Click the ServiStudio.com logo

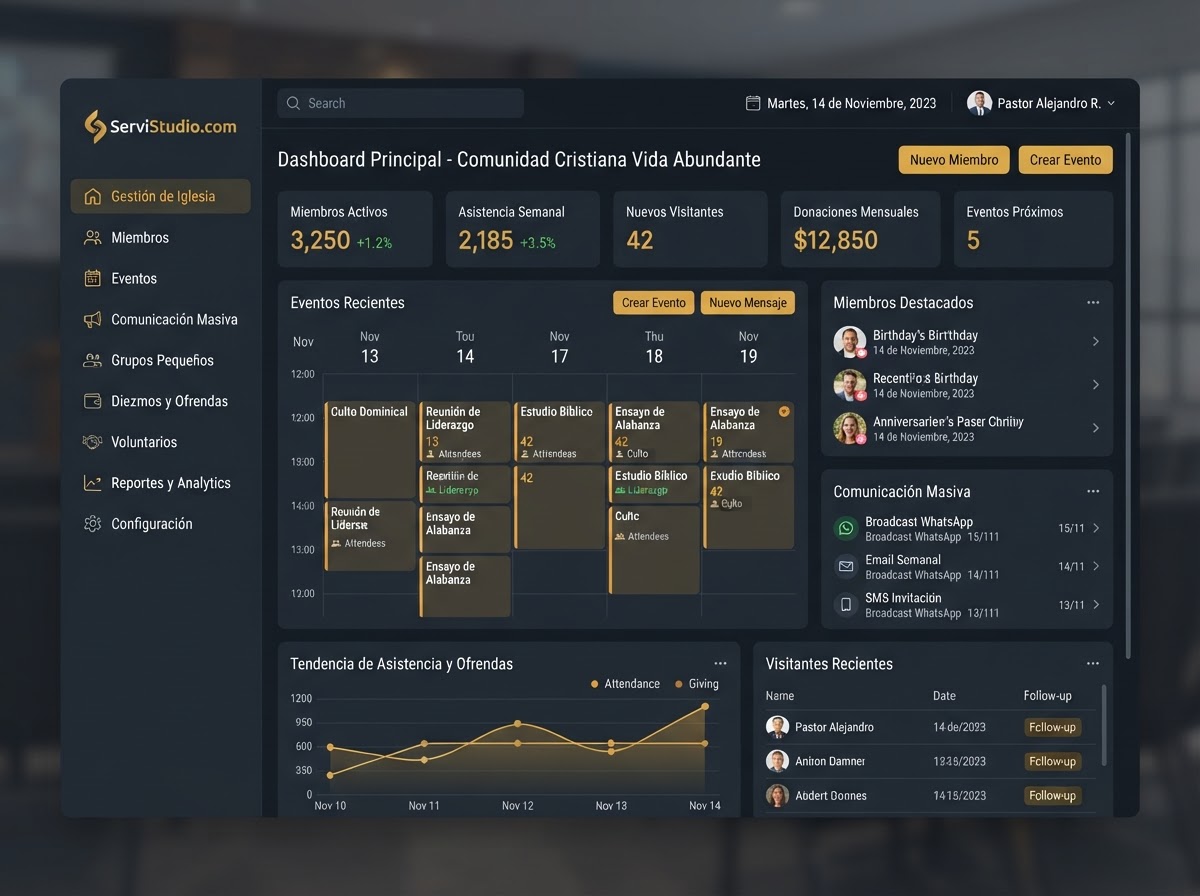pyautogui.click(x=160, y=126)
